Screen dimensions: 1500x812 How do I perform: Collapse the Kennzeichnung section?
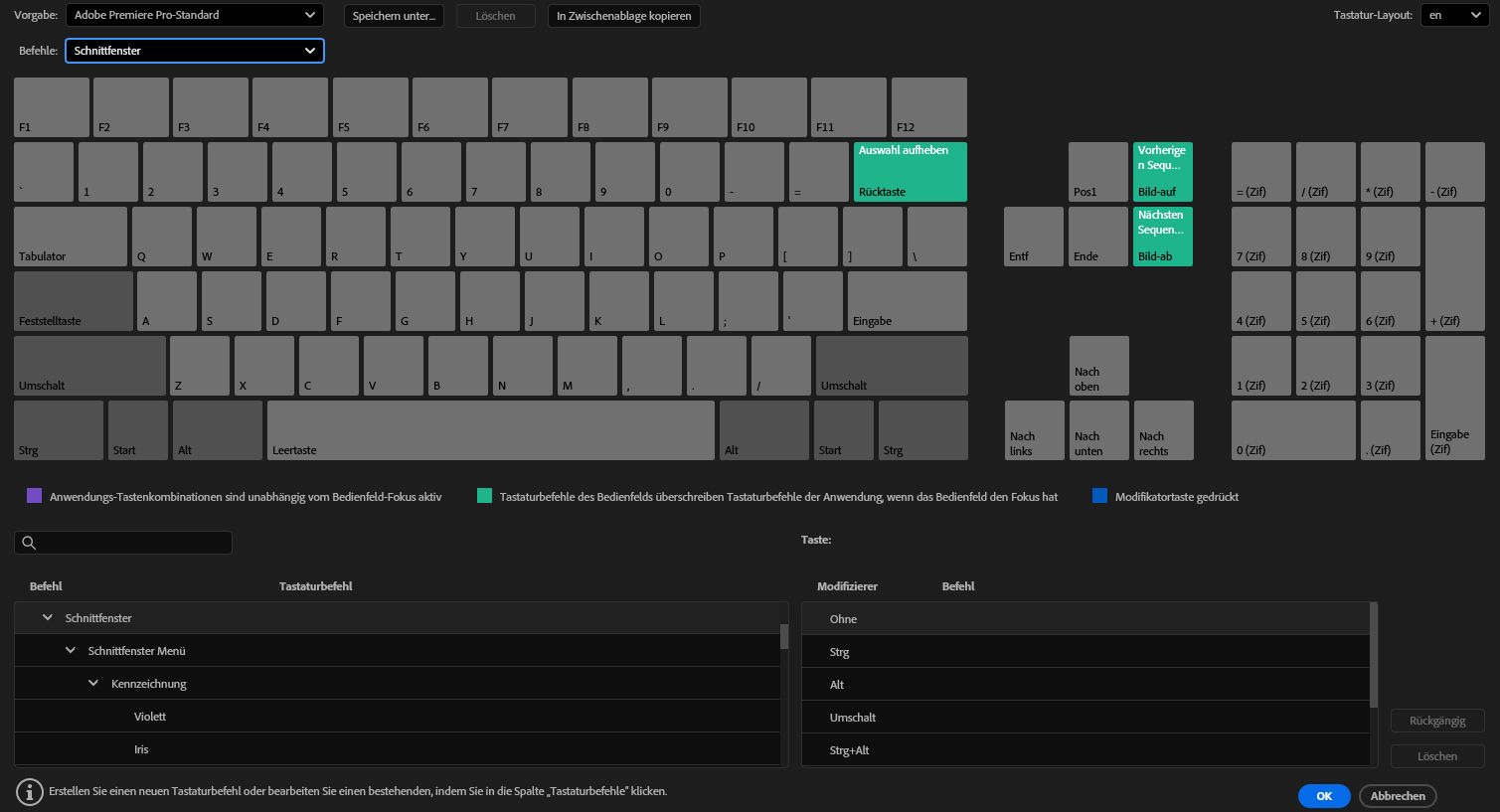point(93,683)
